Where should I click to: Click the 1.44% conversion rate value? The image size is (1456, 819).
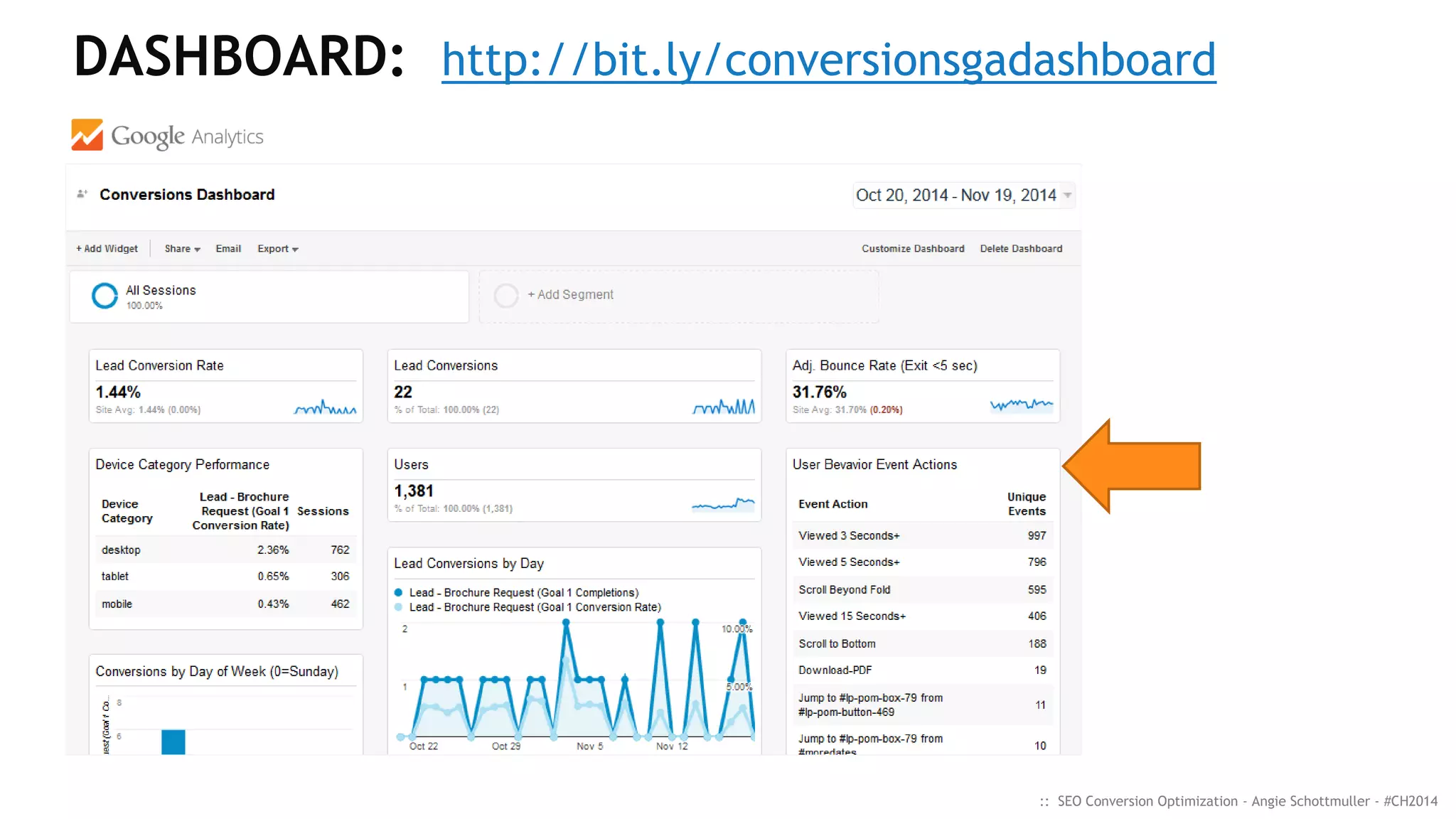118,392
